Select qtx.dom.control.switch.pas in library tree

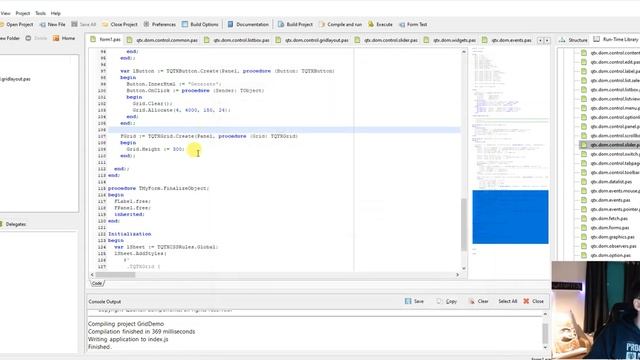point(610,154)
